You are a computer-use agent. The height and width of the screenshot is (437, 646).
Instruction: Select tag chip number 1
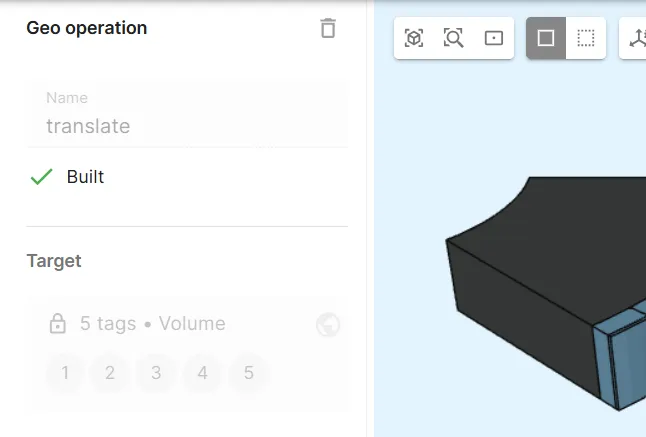[65, 374]
